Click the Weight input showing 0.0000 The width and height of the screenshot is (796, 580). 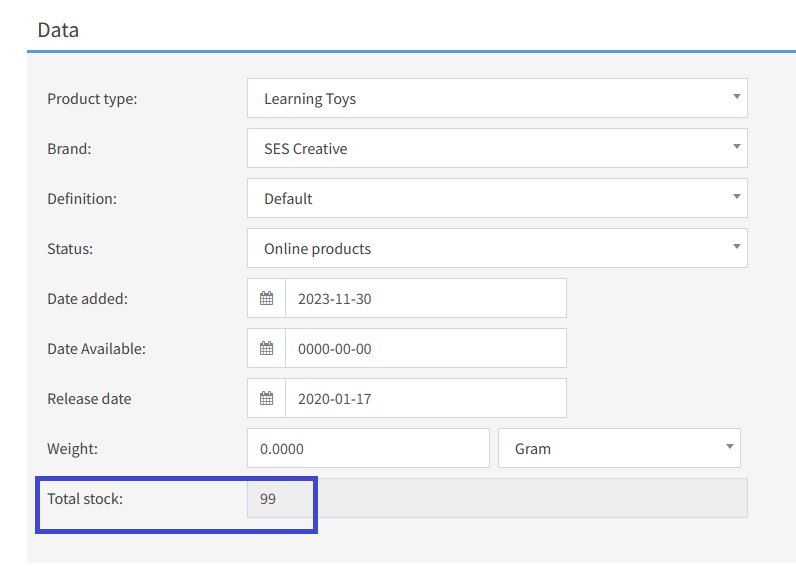368,448
